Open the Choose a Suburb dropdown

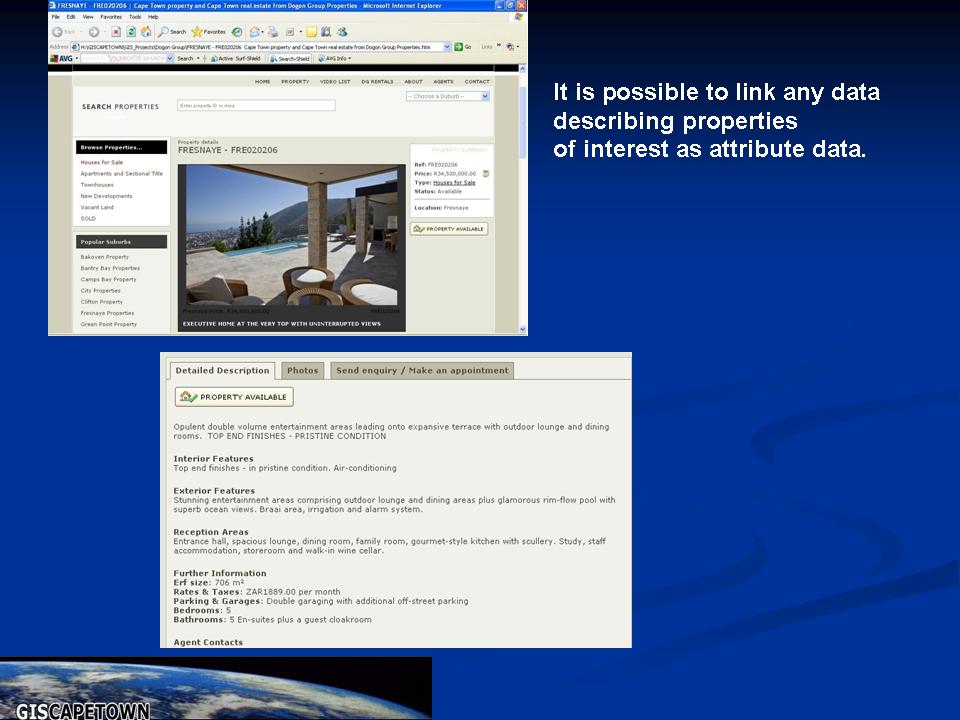click(x=448, y=96)
